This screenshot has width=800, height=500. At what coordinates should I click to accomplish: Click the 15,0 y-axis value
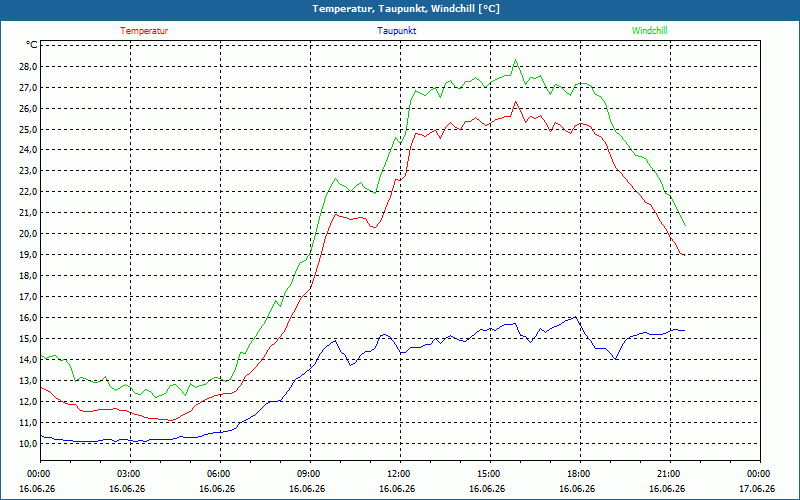(28, 338)
